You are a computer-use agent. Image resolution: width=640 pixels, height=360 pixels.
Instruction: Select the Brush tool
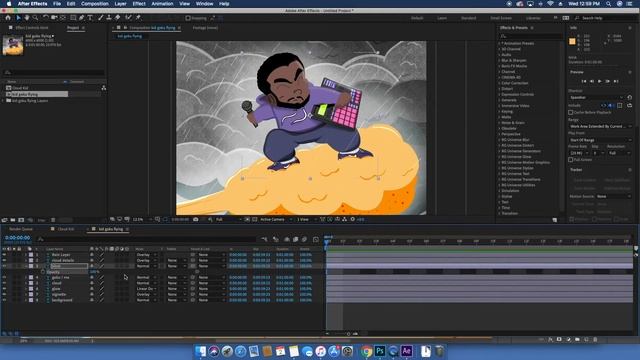click(100, 18)
